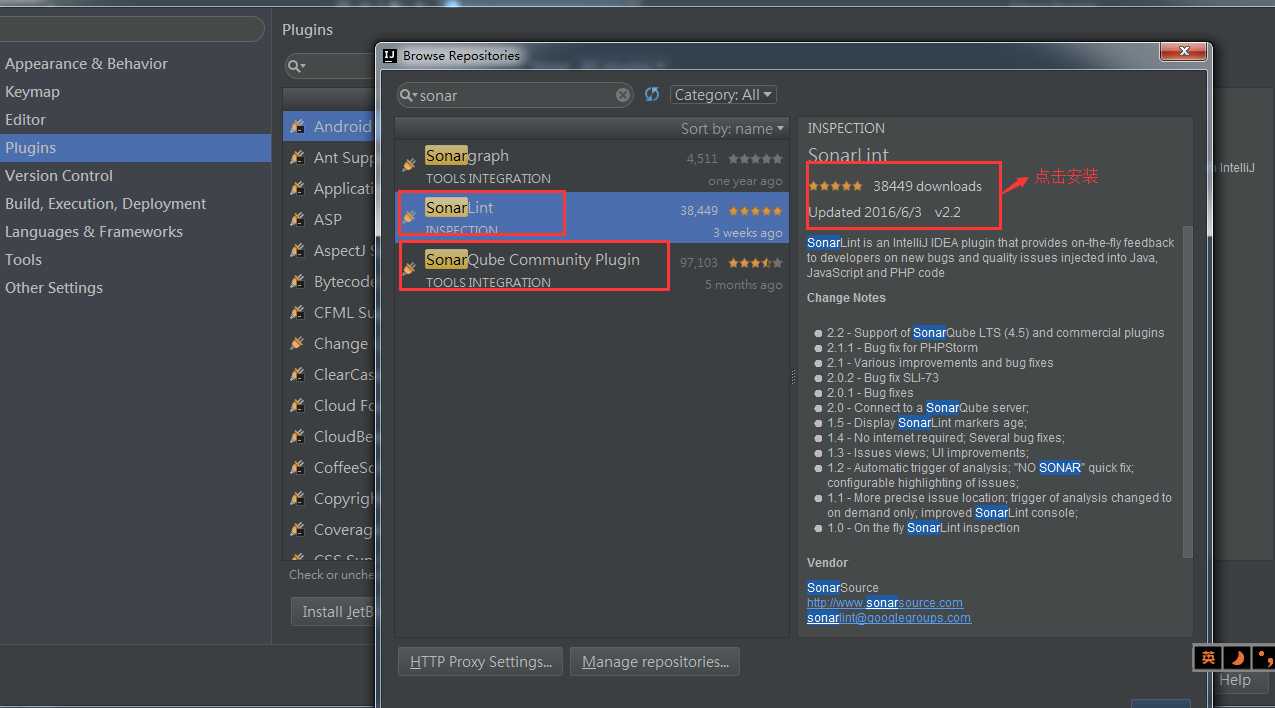Select Appearance & Behavior settings
The height and width of the screenshot is (708, 1275).
pyautogui.click(x=86, y=63)
